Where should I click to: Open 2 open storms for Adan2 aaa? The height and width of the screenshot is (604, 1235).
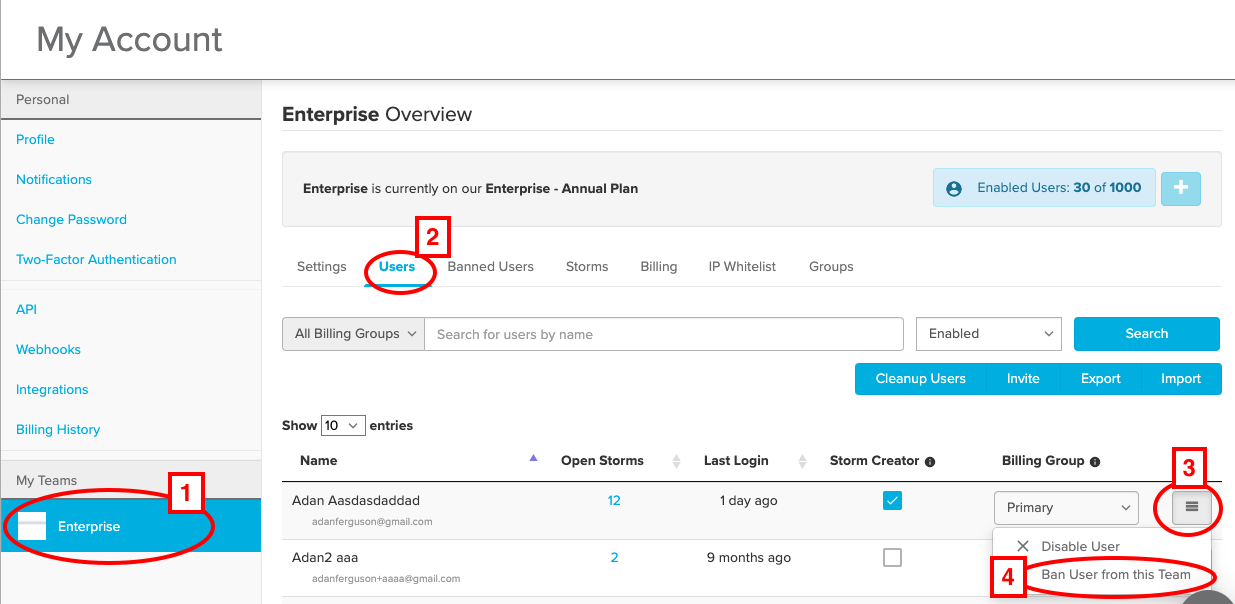coord(614,558)
